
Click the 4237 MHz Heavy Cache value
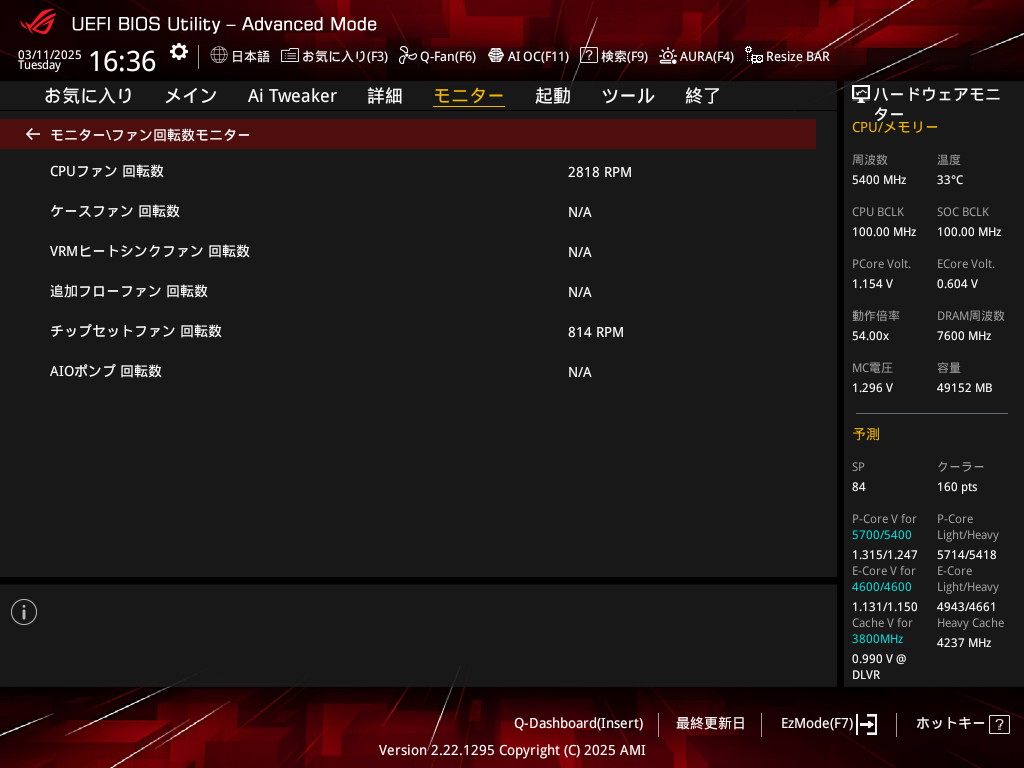click(x=964, y=643)
